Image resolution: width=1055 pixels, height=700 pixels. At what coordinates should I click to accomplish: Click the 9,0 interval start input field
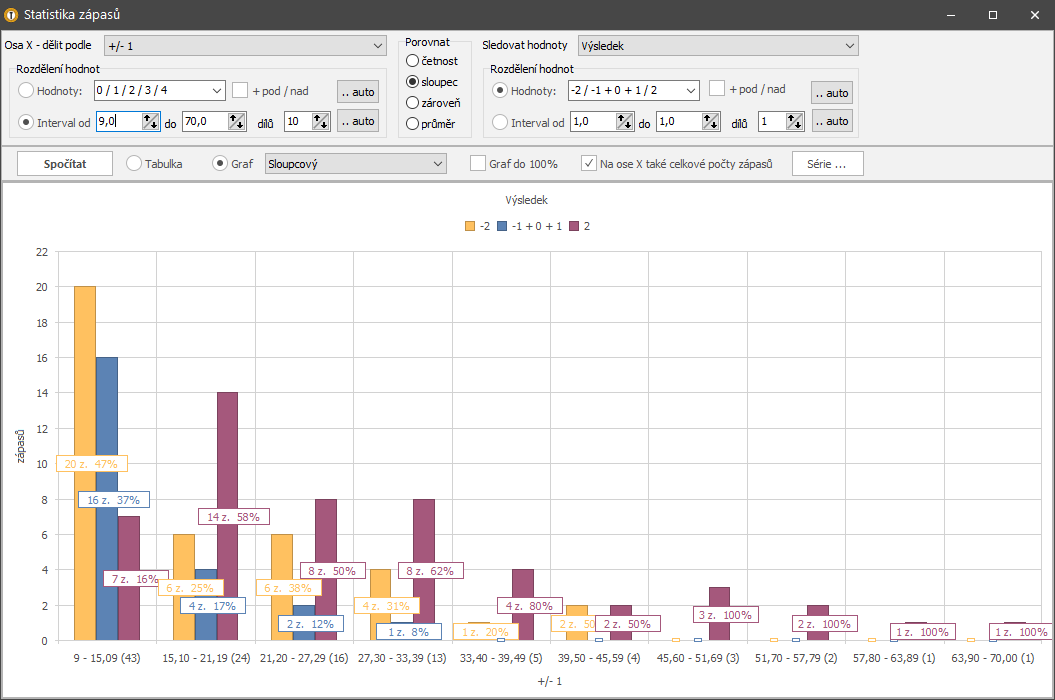click(117, 121)
